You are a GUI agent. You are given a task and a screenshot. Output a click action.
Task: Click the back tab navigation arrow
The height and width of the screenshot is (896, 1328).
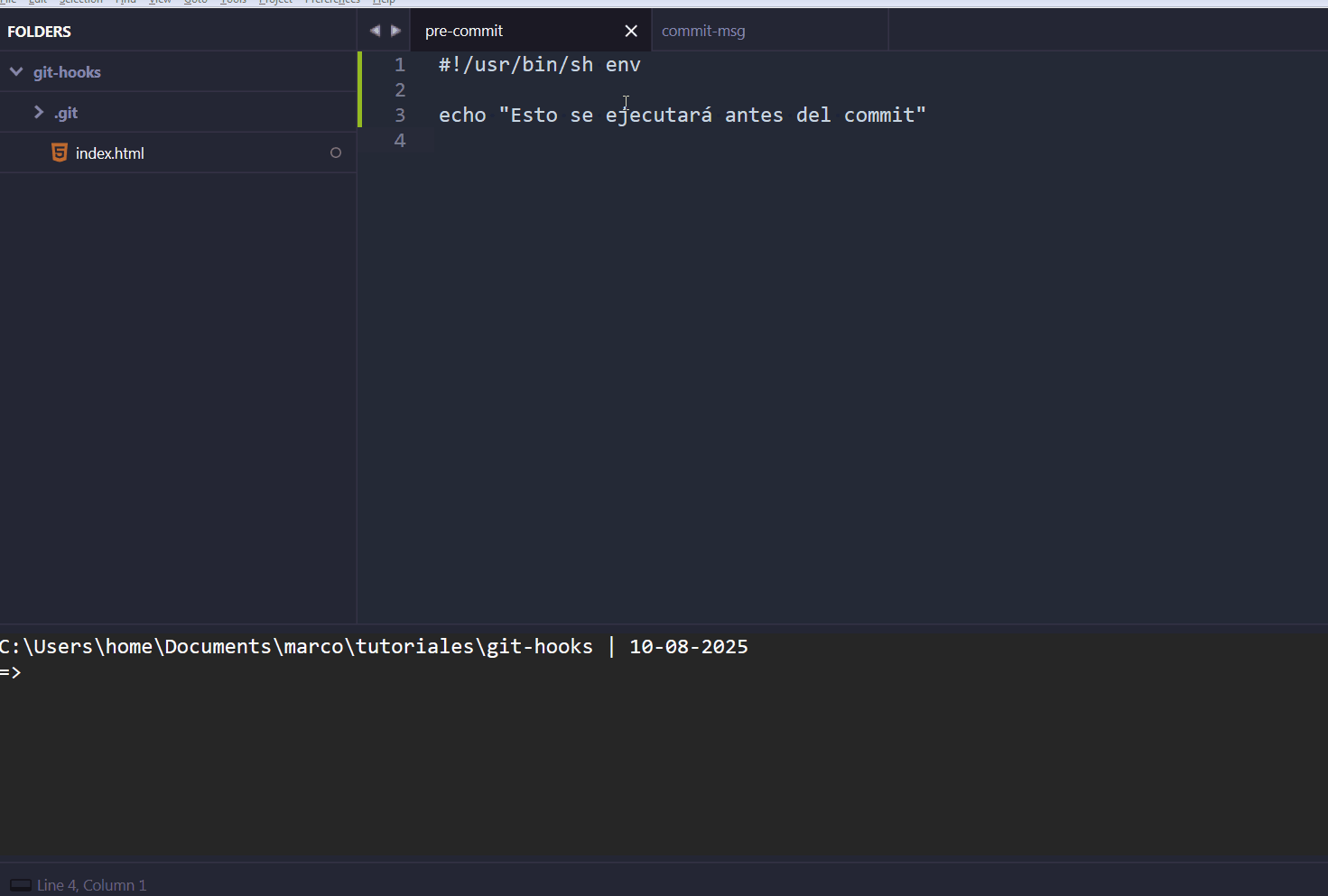pos(375,31)
